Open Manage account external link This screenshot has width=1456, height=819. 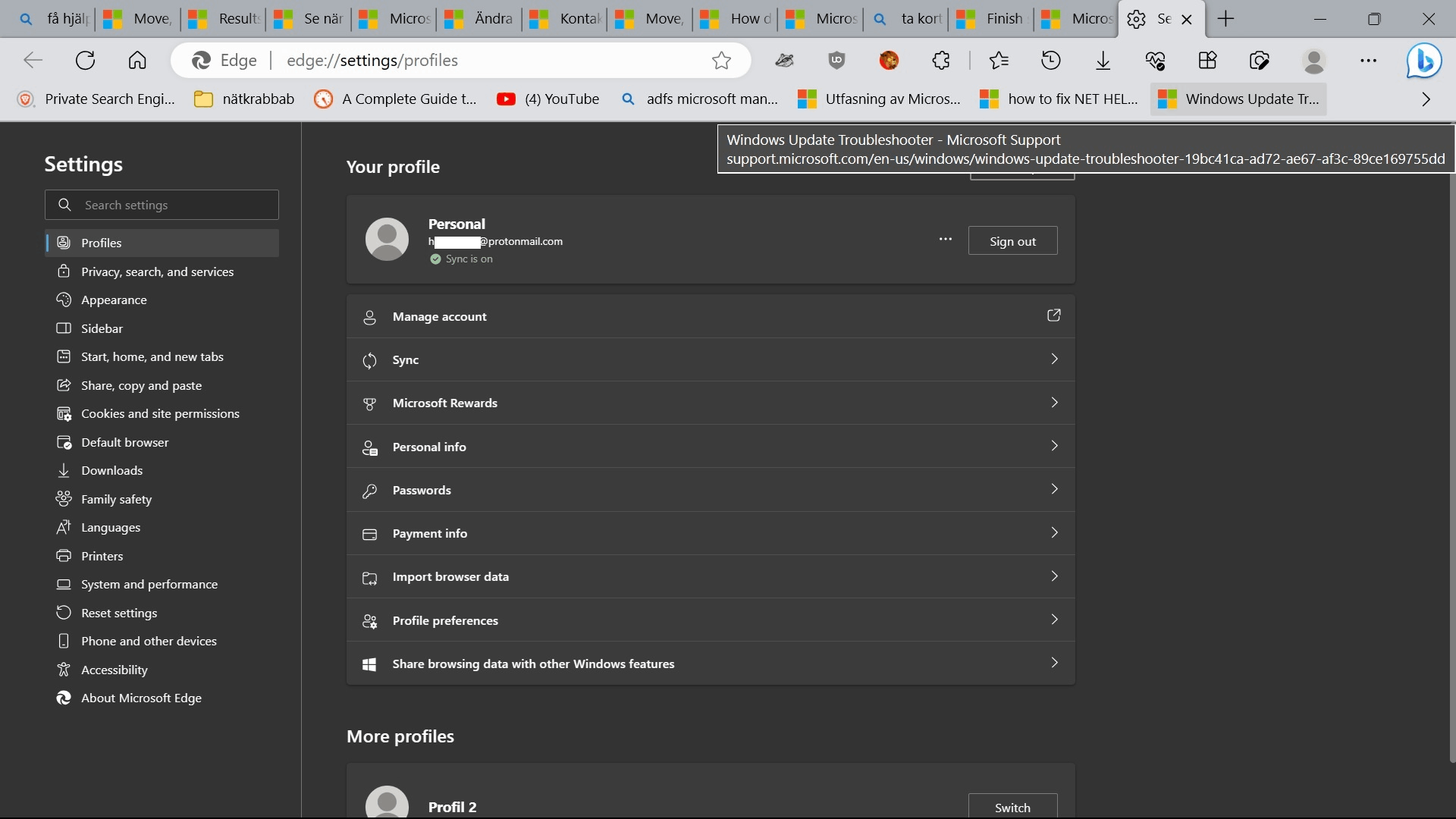point(1053,316)
